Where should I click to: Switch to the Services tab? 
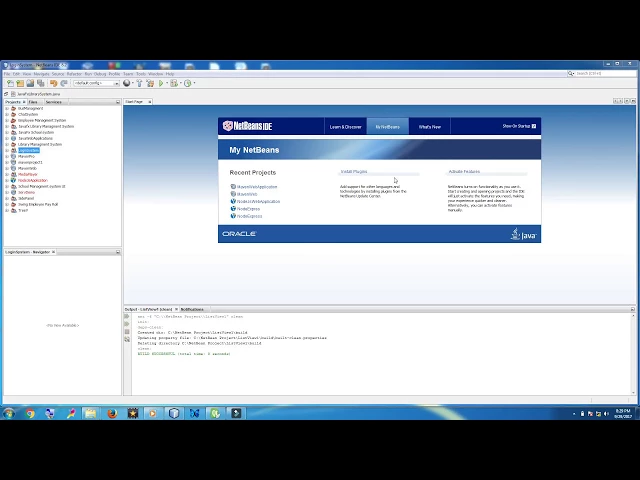53,102
